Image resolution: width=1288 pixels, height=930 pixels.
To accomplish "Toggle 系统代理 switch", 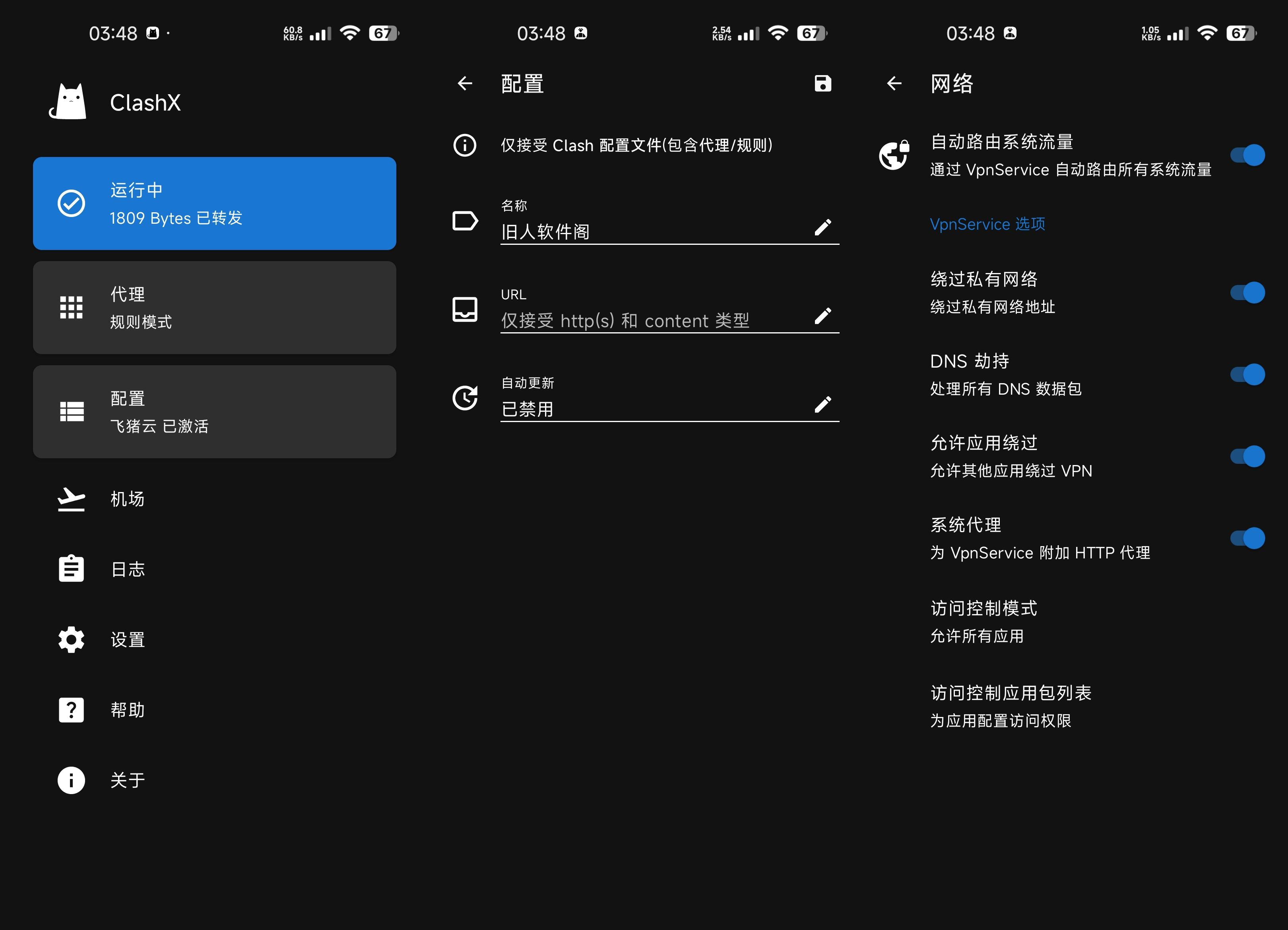I will [1248, 538].
